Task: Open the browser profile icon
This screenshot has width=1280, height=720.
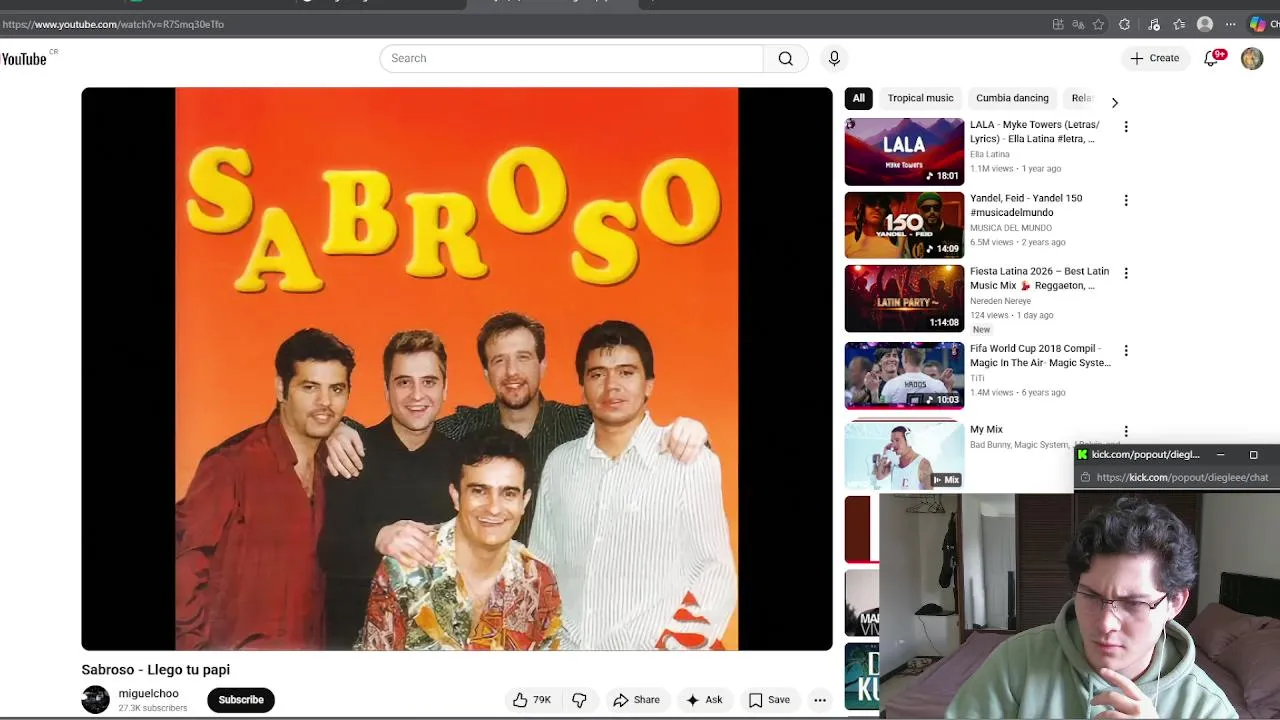Action: (1205, 24)
